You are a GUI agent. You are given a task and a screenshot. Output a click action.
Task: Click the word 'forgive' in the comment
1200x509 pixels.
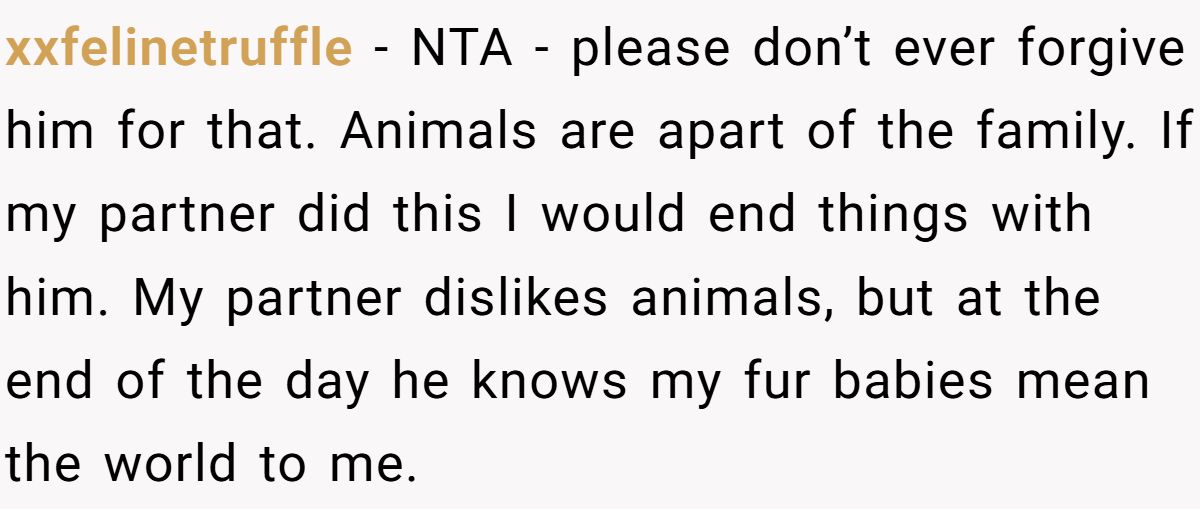point(1100,50)
